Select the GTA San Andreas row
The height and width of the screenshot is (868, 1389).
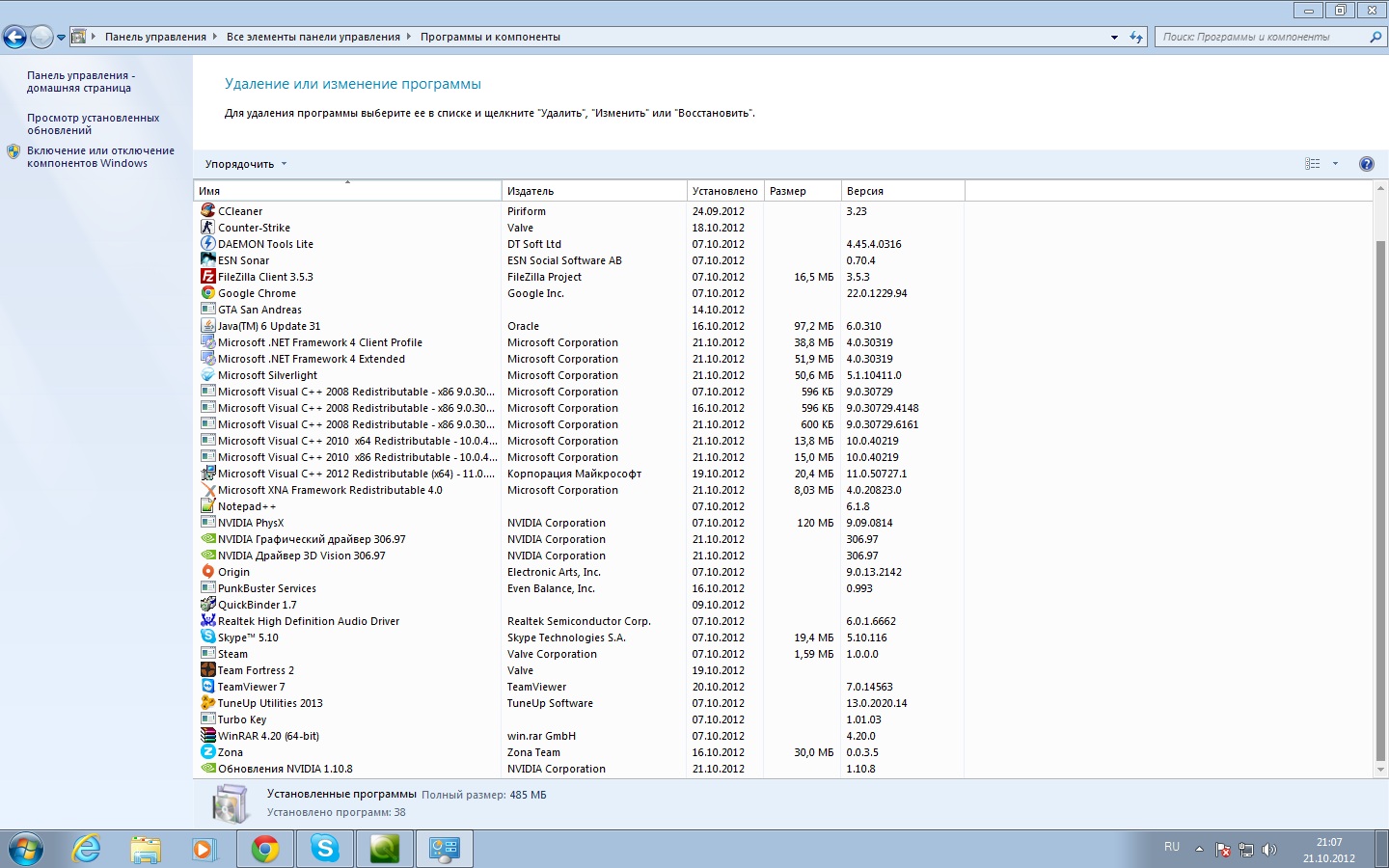[579, 309]
